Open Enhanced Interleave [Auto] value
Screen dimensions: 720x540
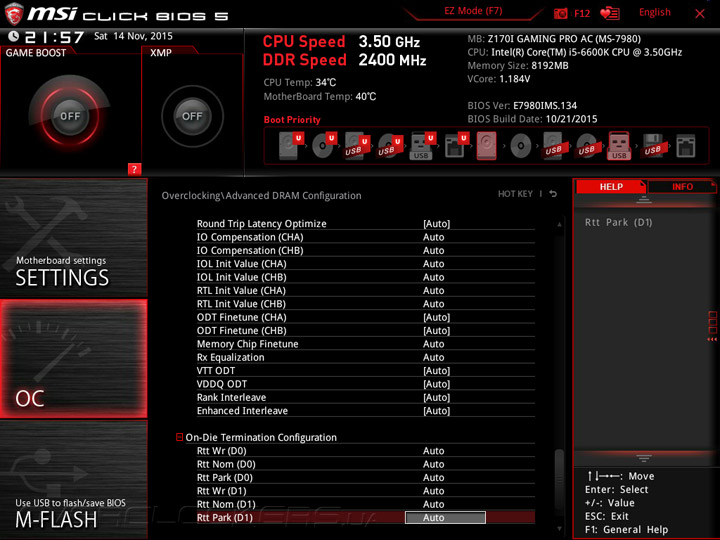coord(436,411)
